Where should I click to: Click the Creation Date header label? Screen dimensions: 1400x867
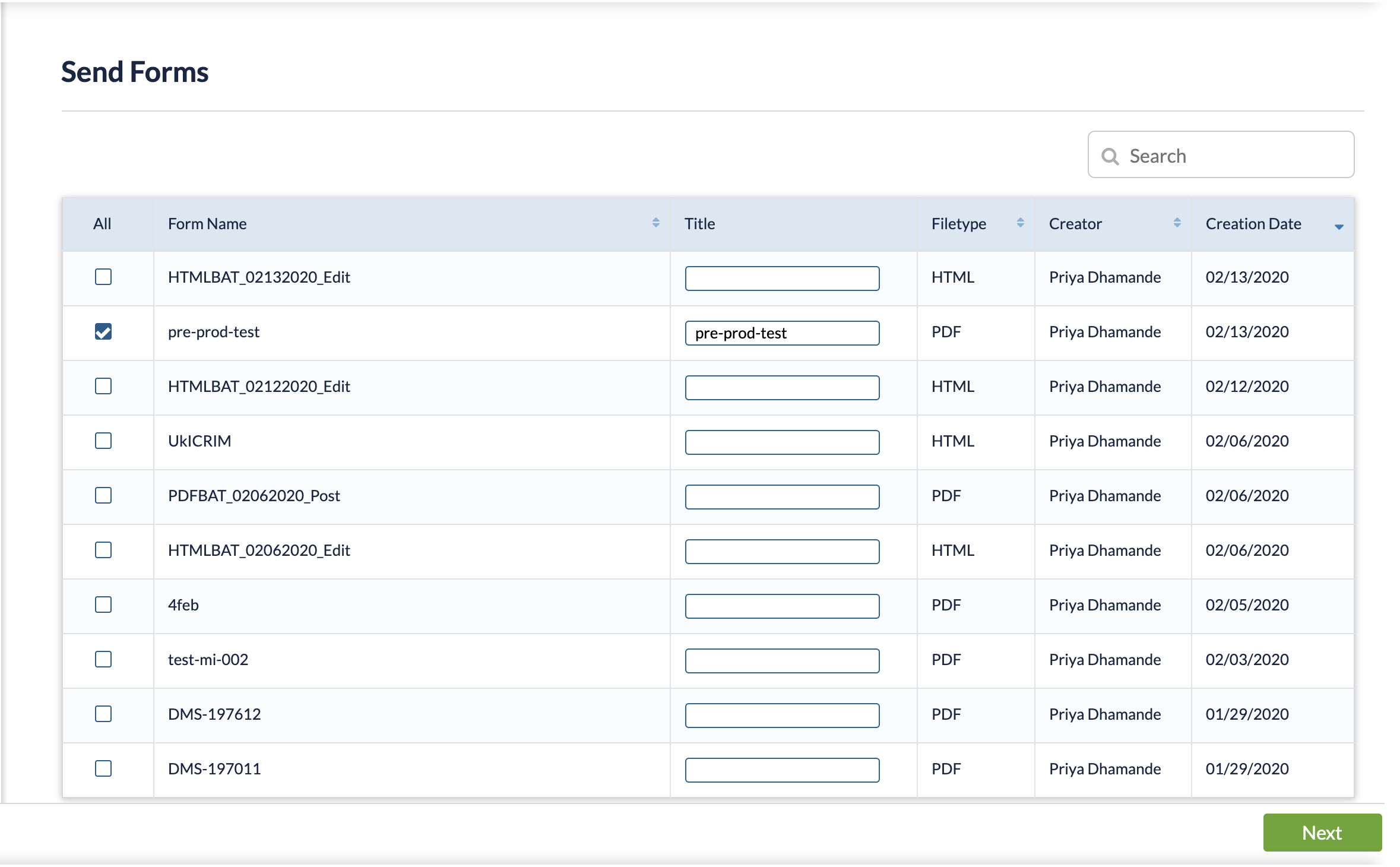pyautogui.click(x=1253, y=224)
